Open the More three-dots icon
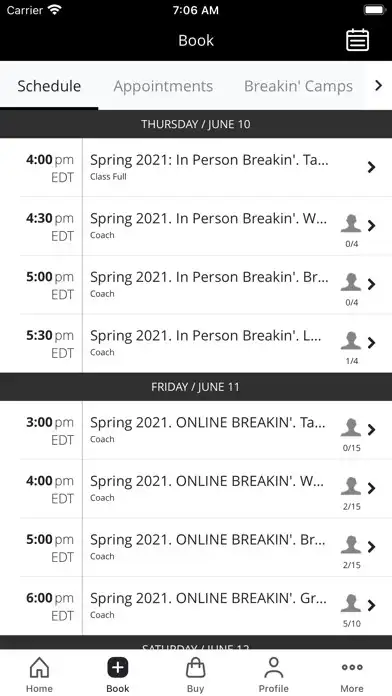The height and width of the screenshot is (696, 392). 352,667
